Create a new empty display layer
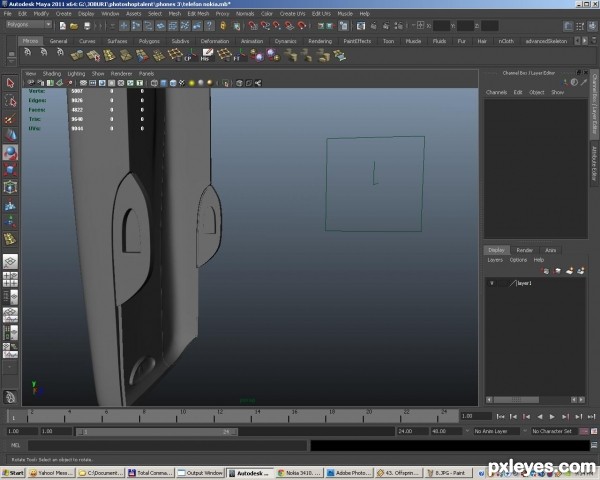This screenshot has width=600, height=480. [569, 271]
